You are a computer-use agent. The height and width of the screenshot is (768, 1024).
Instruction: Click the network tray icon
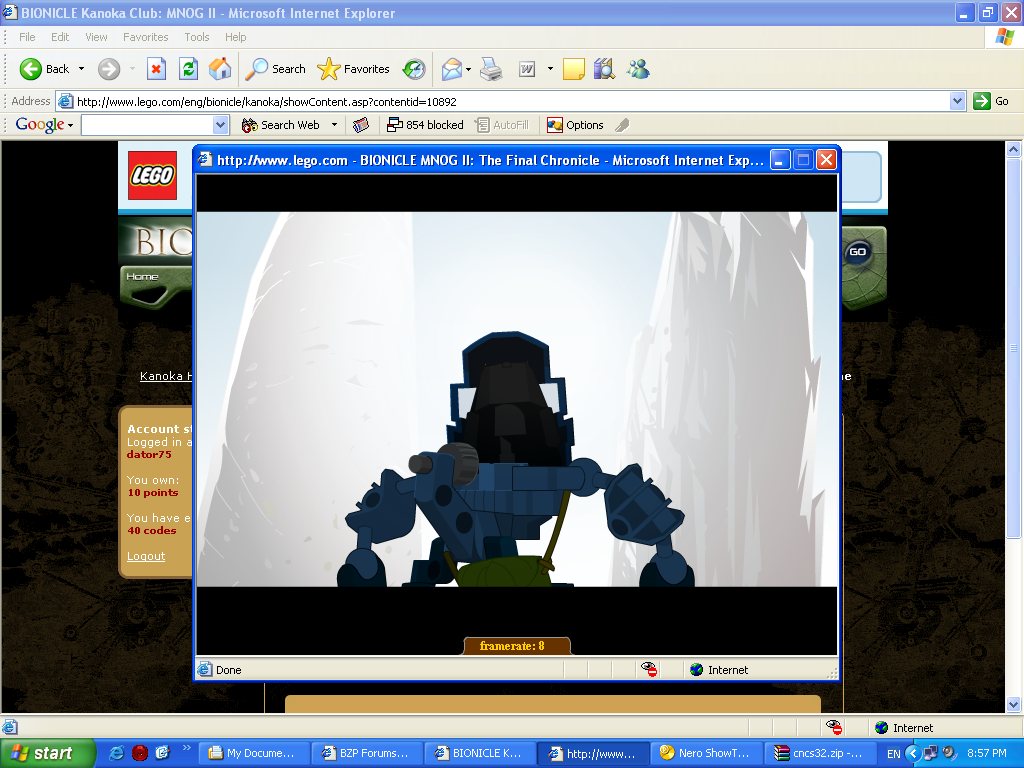coord(931,753)
